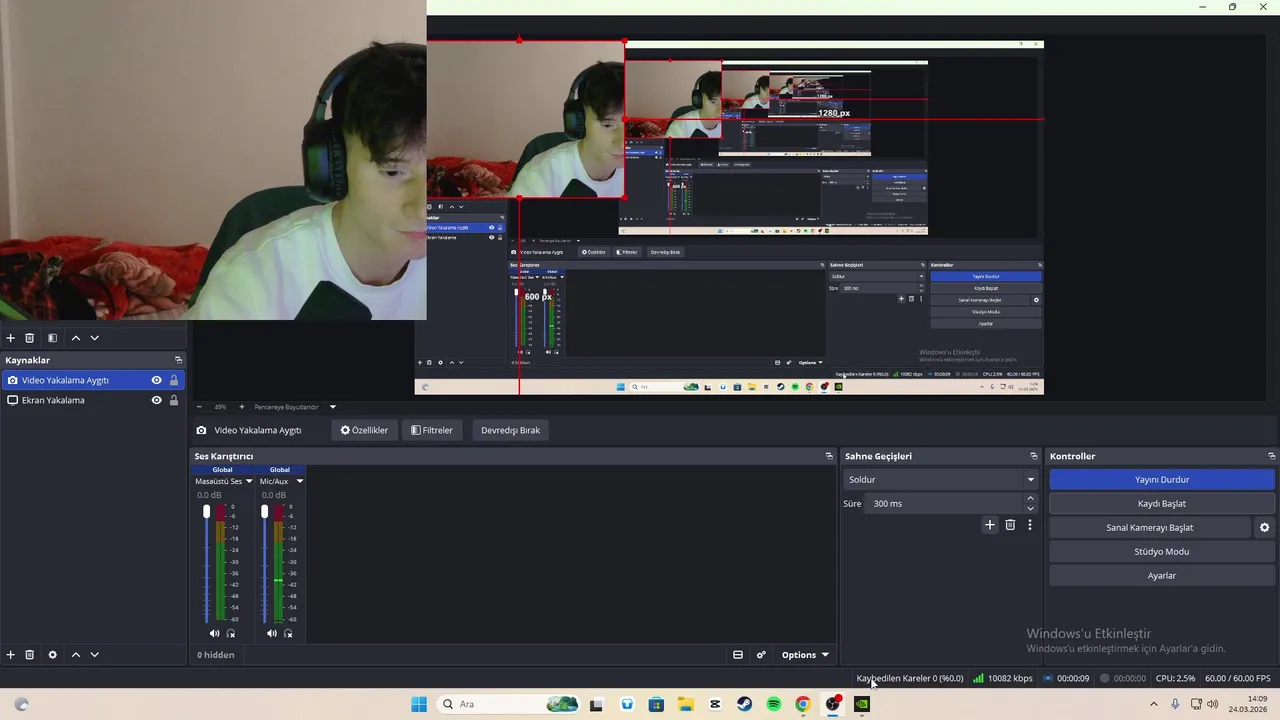
Task: Start recording with Kaydı Başlat
Action: (1161, 504)
